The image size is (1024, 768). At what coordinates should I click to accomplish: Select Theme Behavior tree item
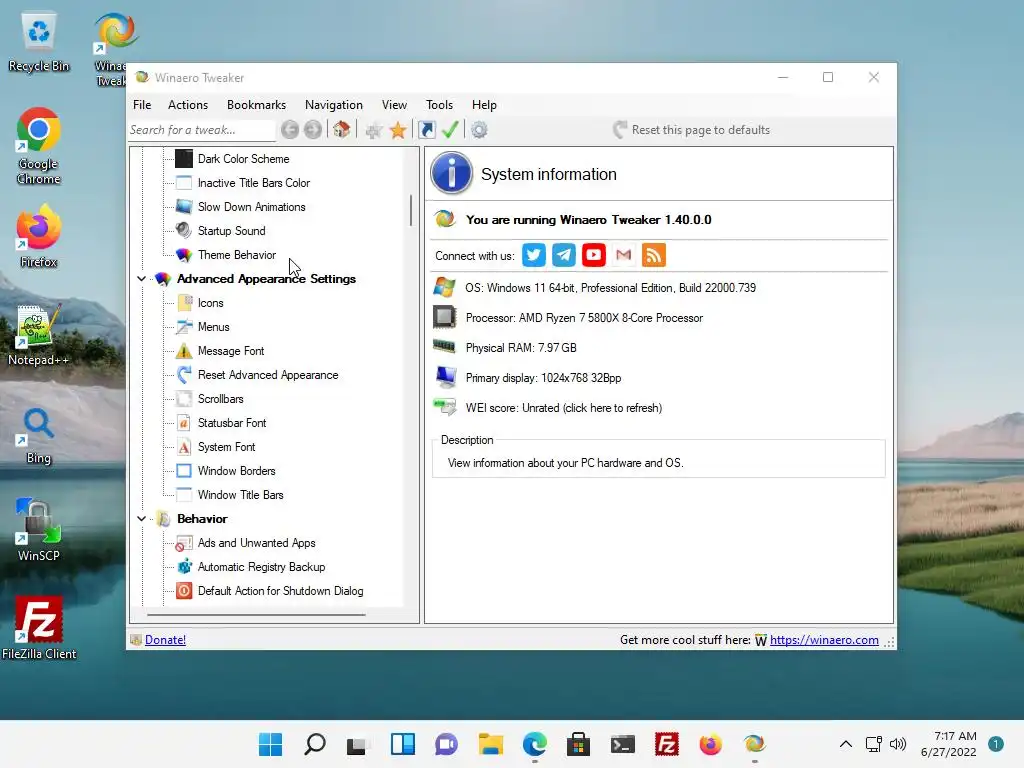[236, 255]
